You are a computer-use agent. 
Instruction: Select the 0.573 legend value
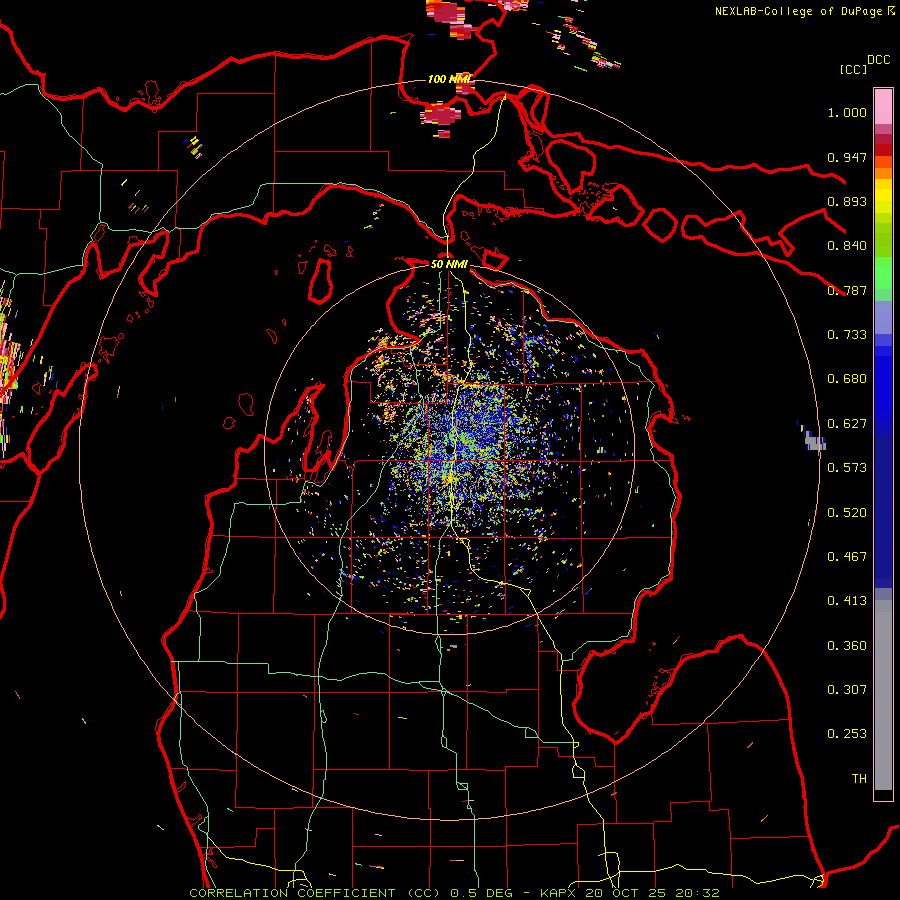[847, 468]
